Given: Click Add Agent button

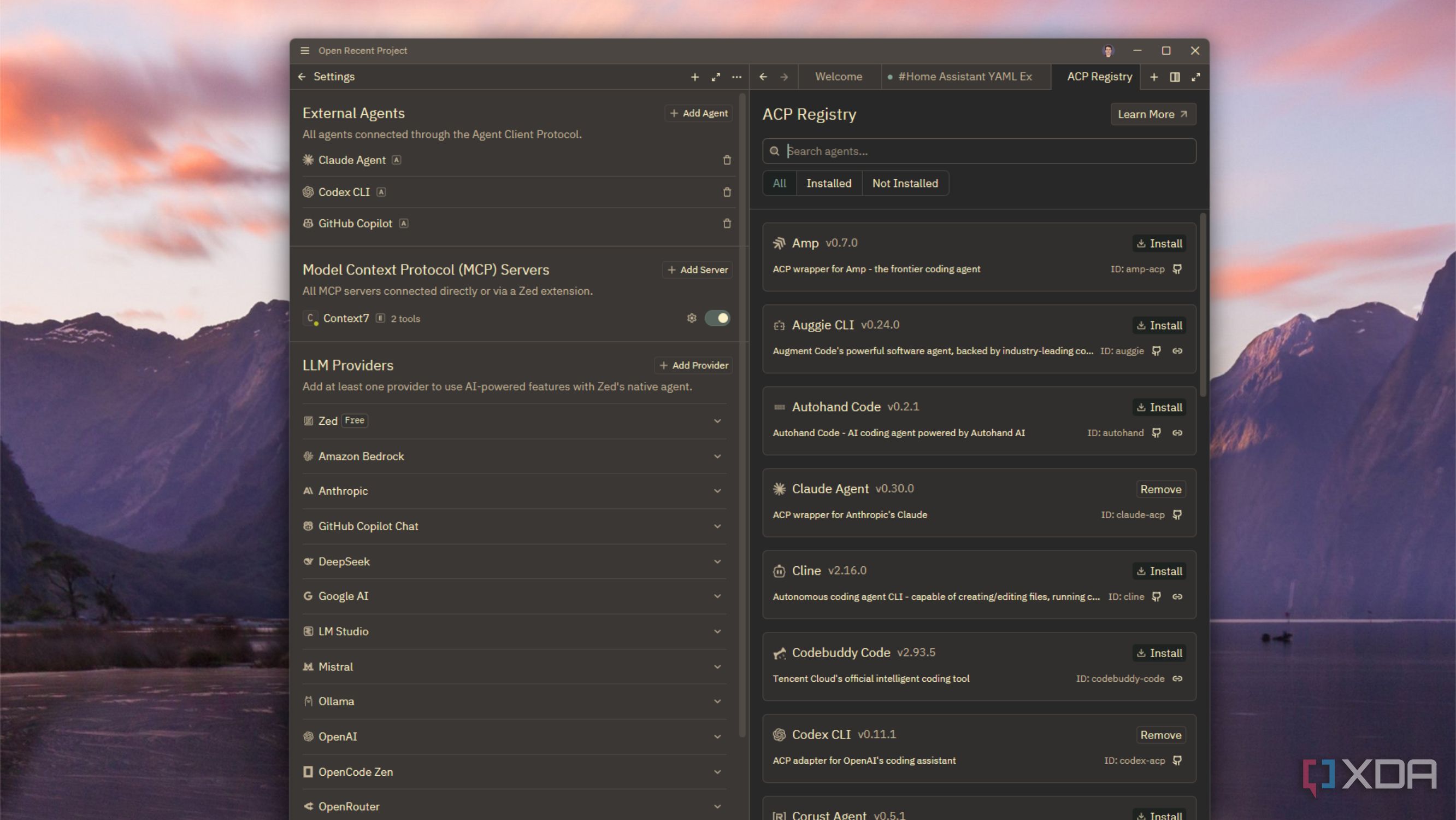Looking at the screenshot, I should 699,113.
